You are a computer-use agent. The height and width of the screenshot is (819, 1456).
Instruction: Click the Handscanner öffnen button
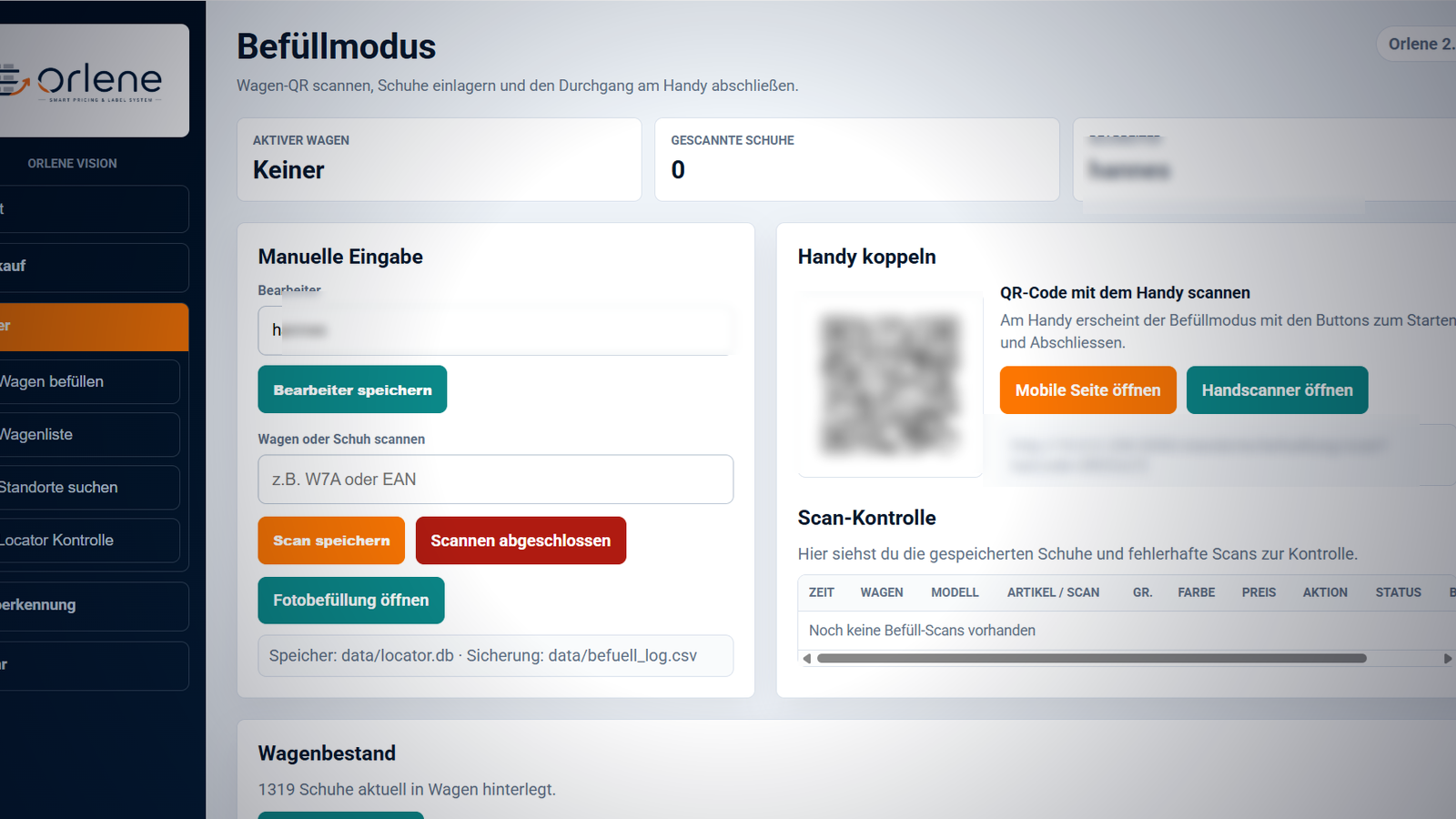tap(1277, 390)
